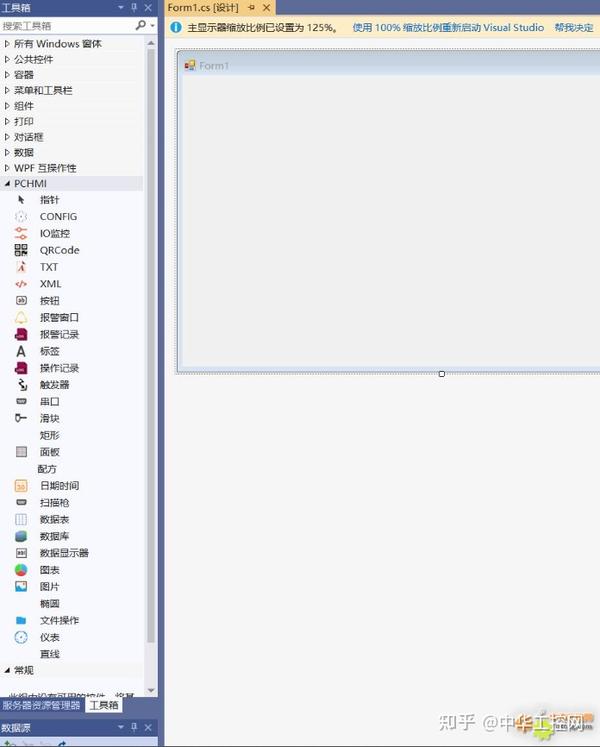Viewport: 600px width, 747px height.
Task: Toggle the pin on the Form1.cs tab
Action: click(252, 8)
